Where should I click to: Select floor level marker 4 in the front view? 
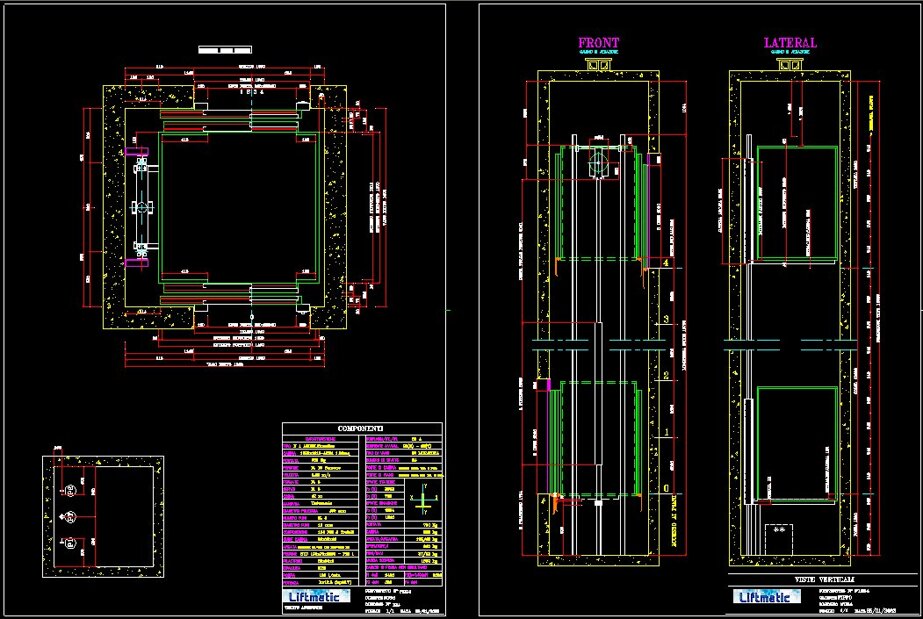coord(666,262)
